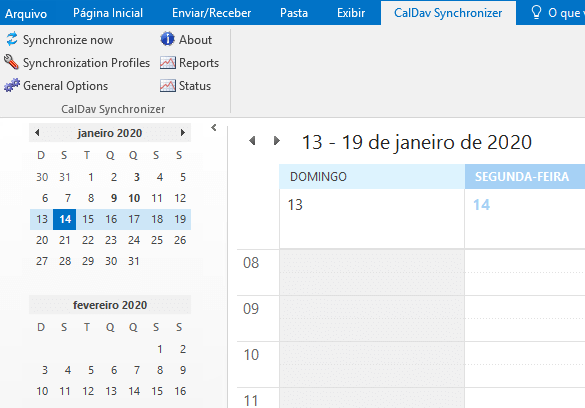The width and height of the screenshot is (585, 408).
Task: Open the Reports chart icon
Action: (168, 63)
